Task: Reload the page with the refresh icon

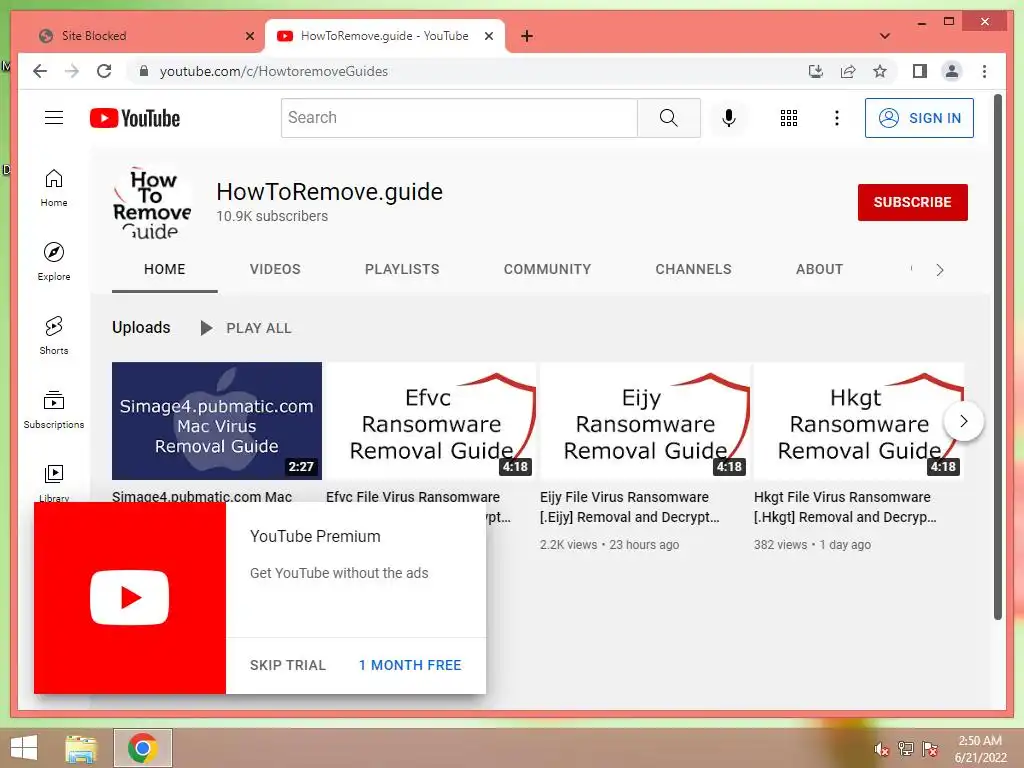Action: click(x=104, y=71)
